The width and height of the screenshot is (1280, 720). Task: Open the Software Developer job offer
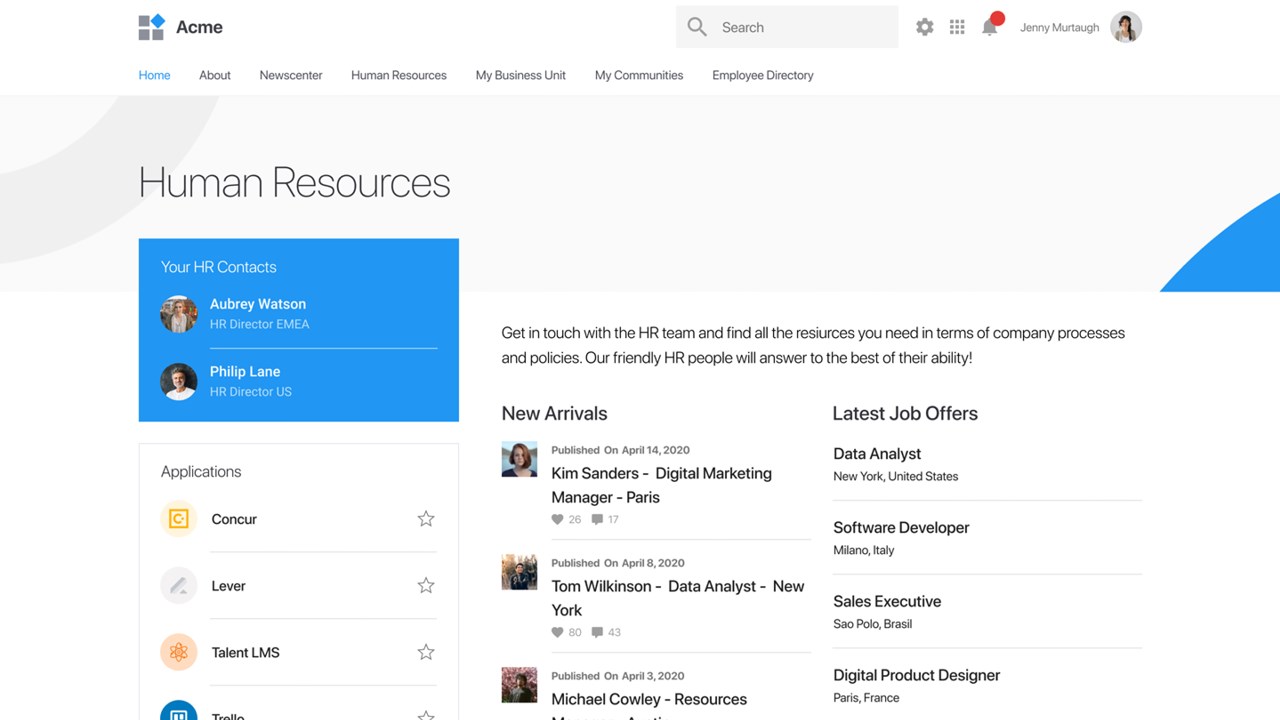[x=901, y=528]
